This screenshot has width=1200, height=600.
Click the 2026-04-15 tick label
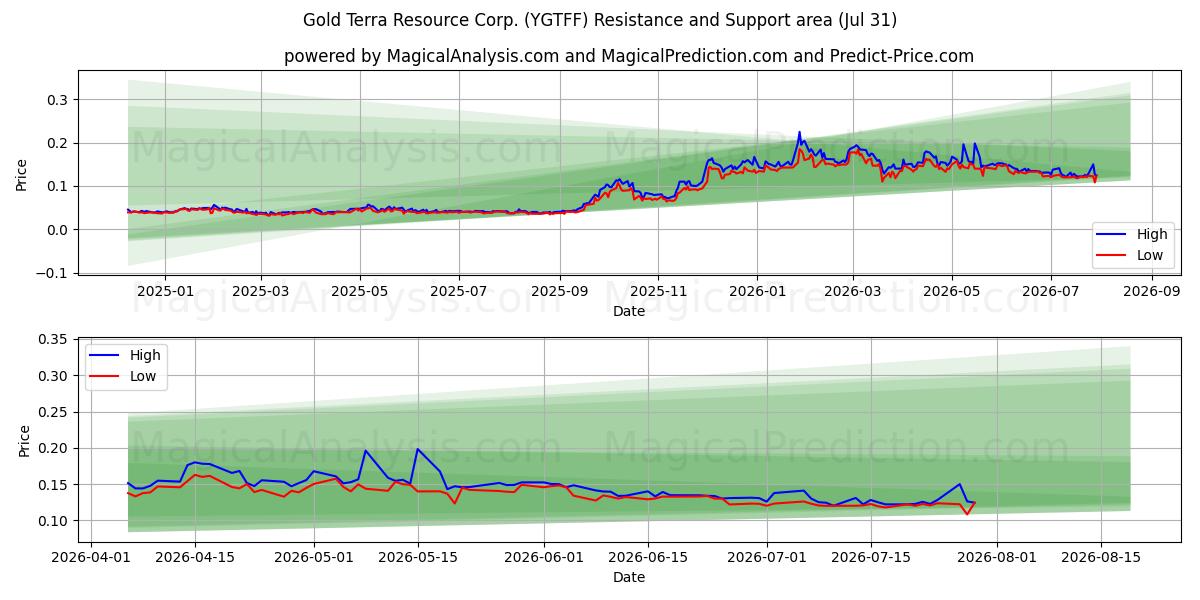click(x=194, y=558)
